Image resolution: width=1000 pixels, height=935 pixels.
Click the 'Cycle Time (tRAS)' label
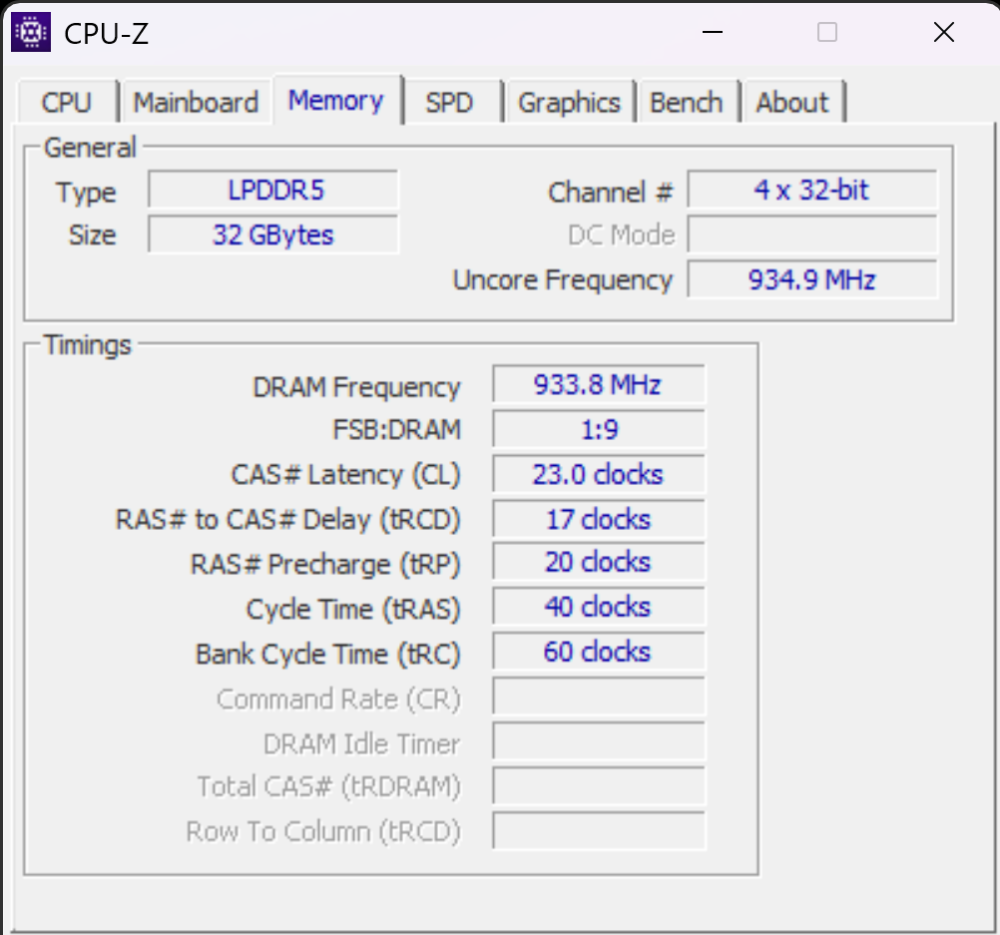353,610
